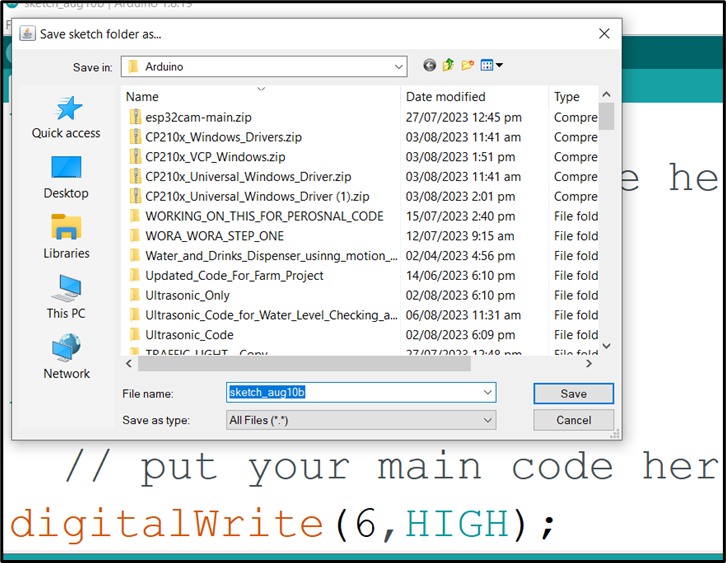Create a new folder

[x=467, y=65]
